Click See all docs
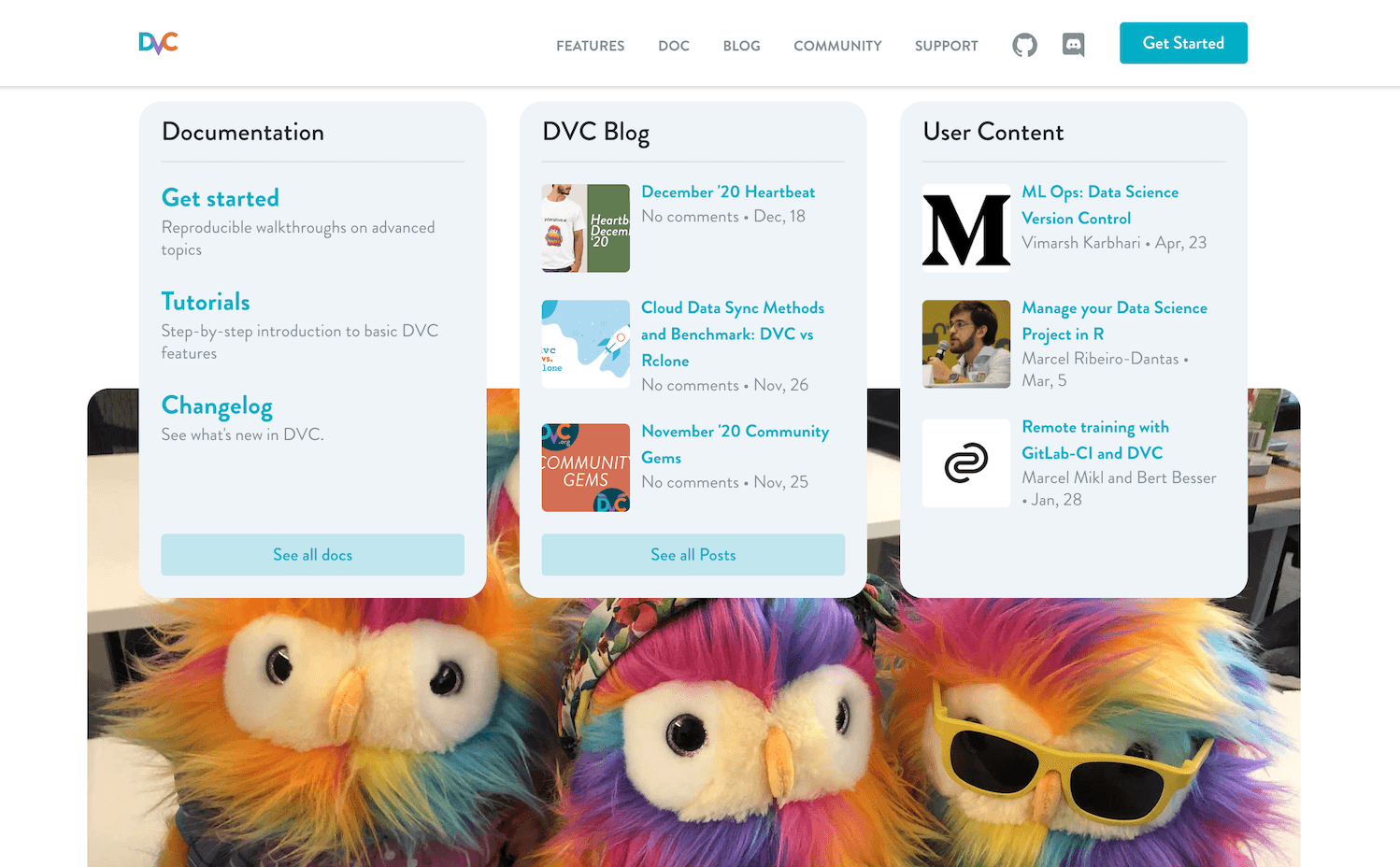Viewport: 1400px width, 867px height. [x=312, y=554]
